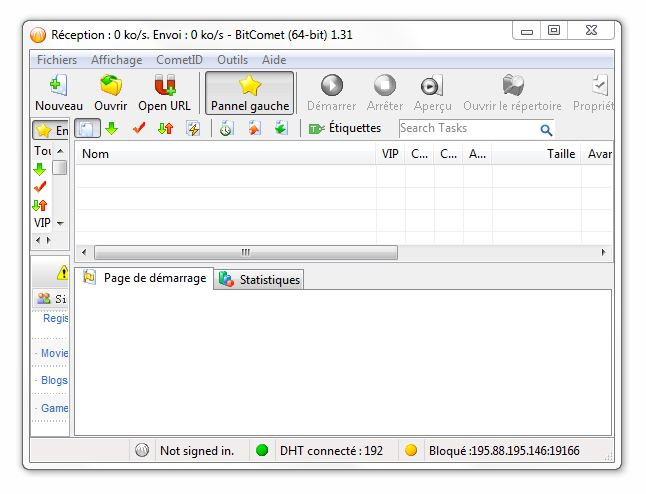Filter completed tasks with toolbar red checkmark

click(x=139, y=129)
